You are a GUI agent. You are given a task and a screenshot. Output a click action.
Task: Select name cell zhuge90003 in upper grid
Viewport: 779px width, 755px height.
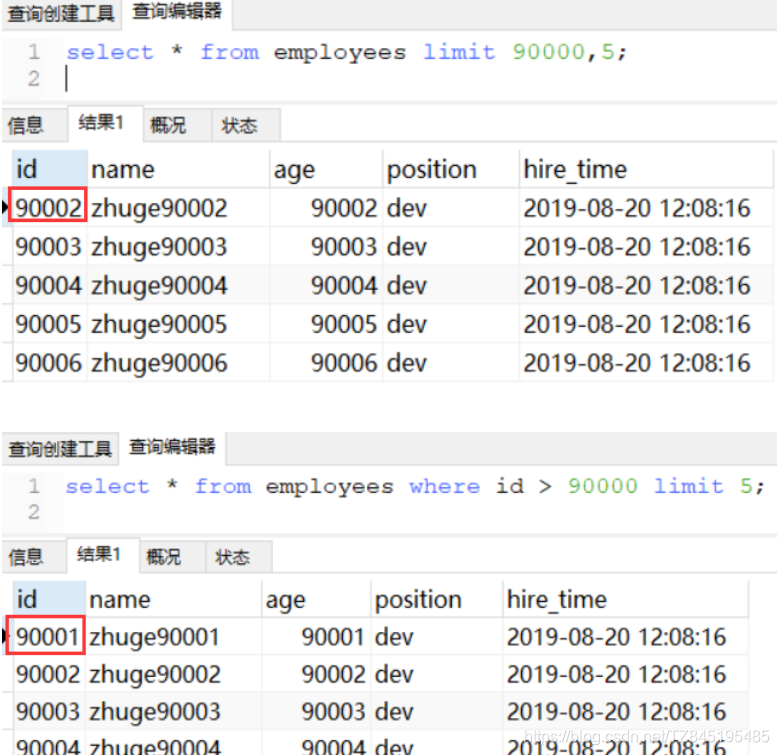pyautogui.click(x=179, y=246)
